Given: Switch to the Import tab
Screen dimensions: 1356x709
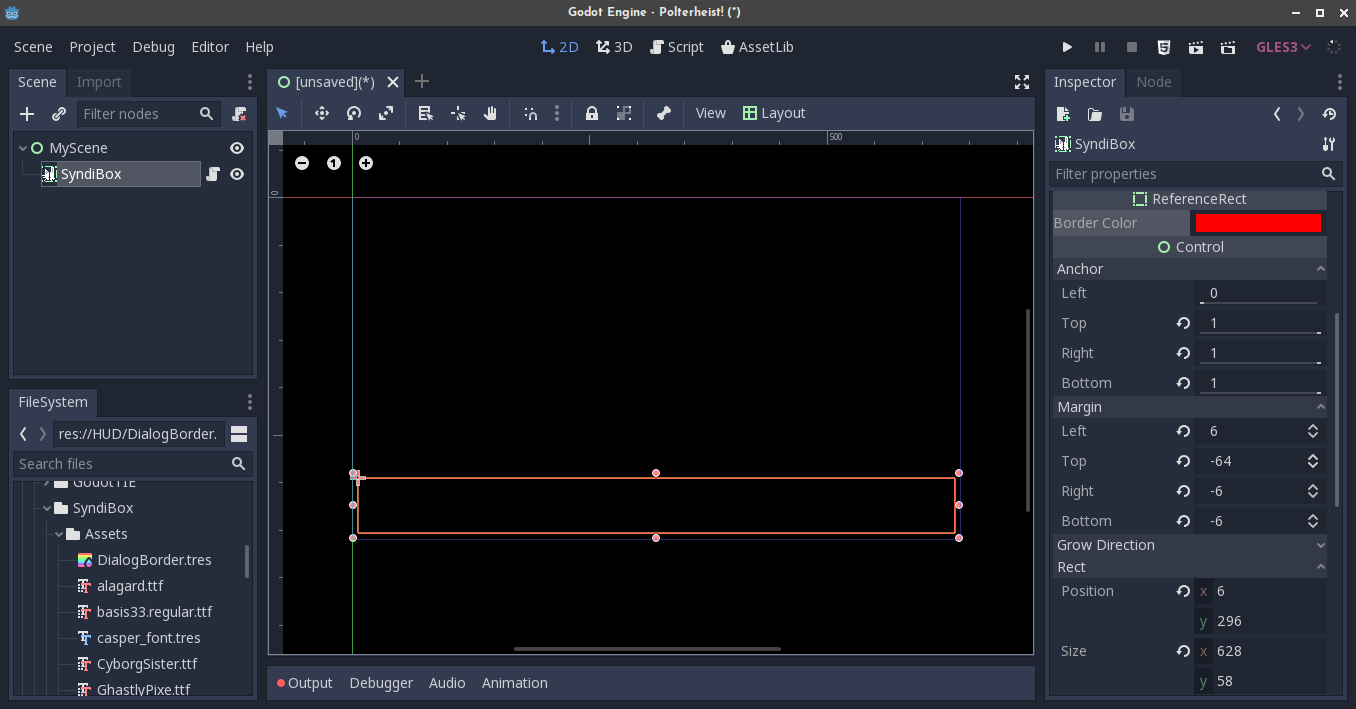Looking at the screenshot, I should (99, 82).
